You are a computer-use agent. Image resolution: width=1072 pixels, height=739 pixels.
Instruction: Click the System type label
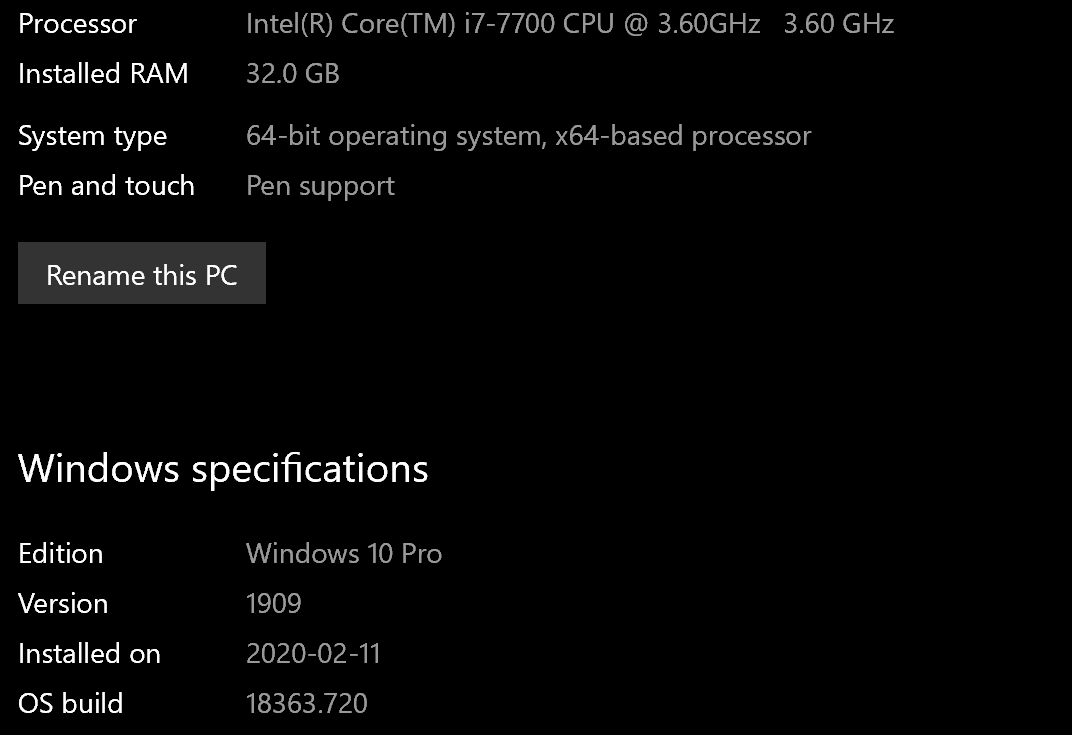[x=92, y=136]
